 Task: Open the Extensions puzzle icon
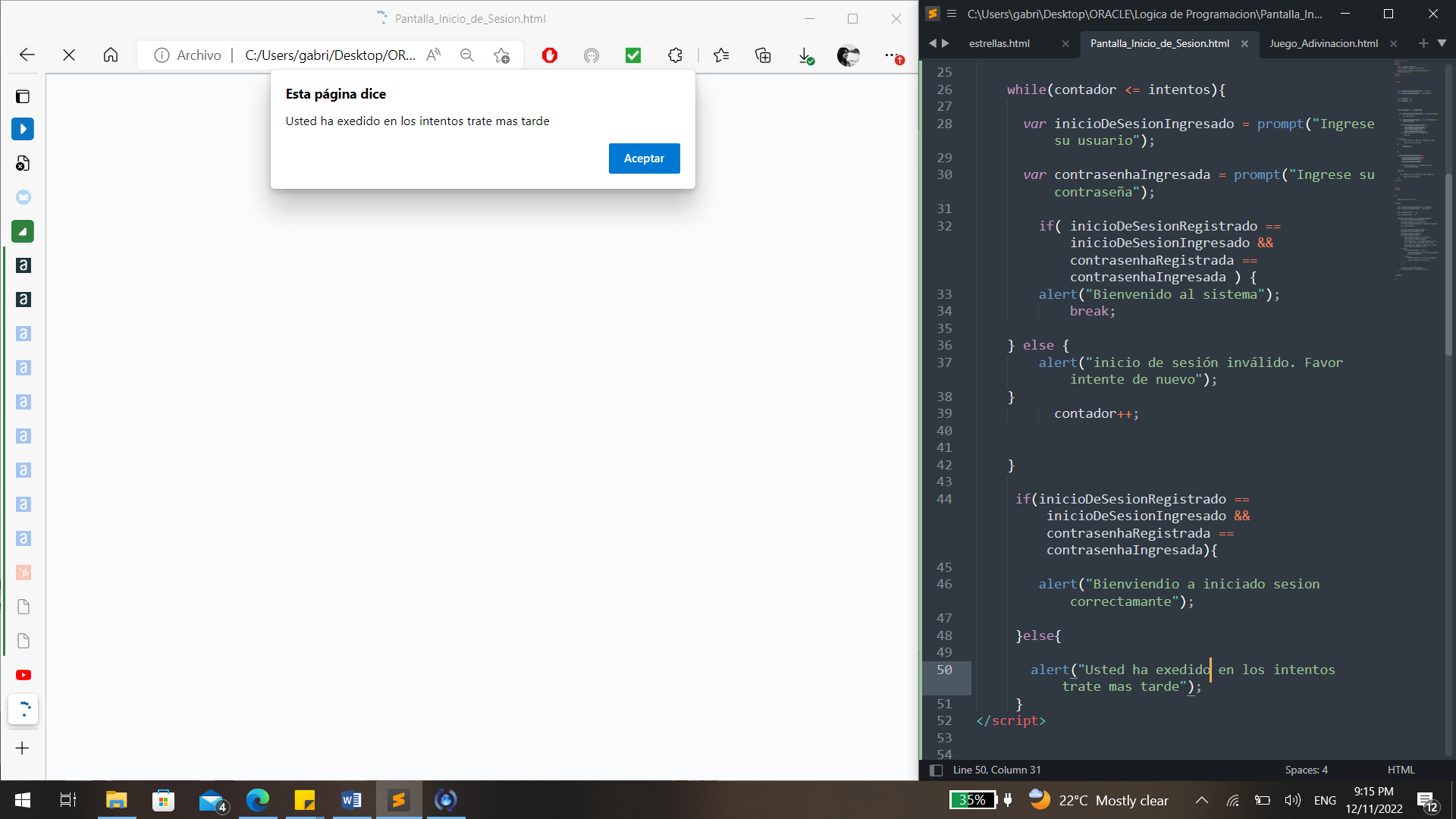click(x=675, y=55)
